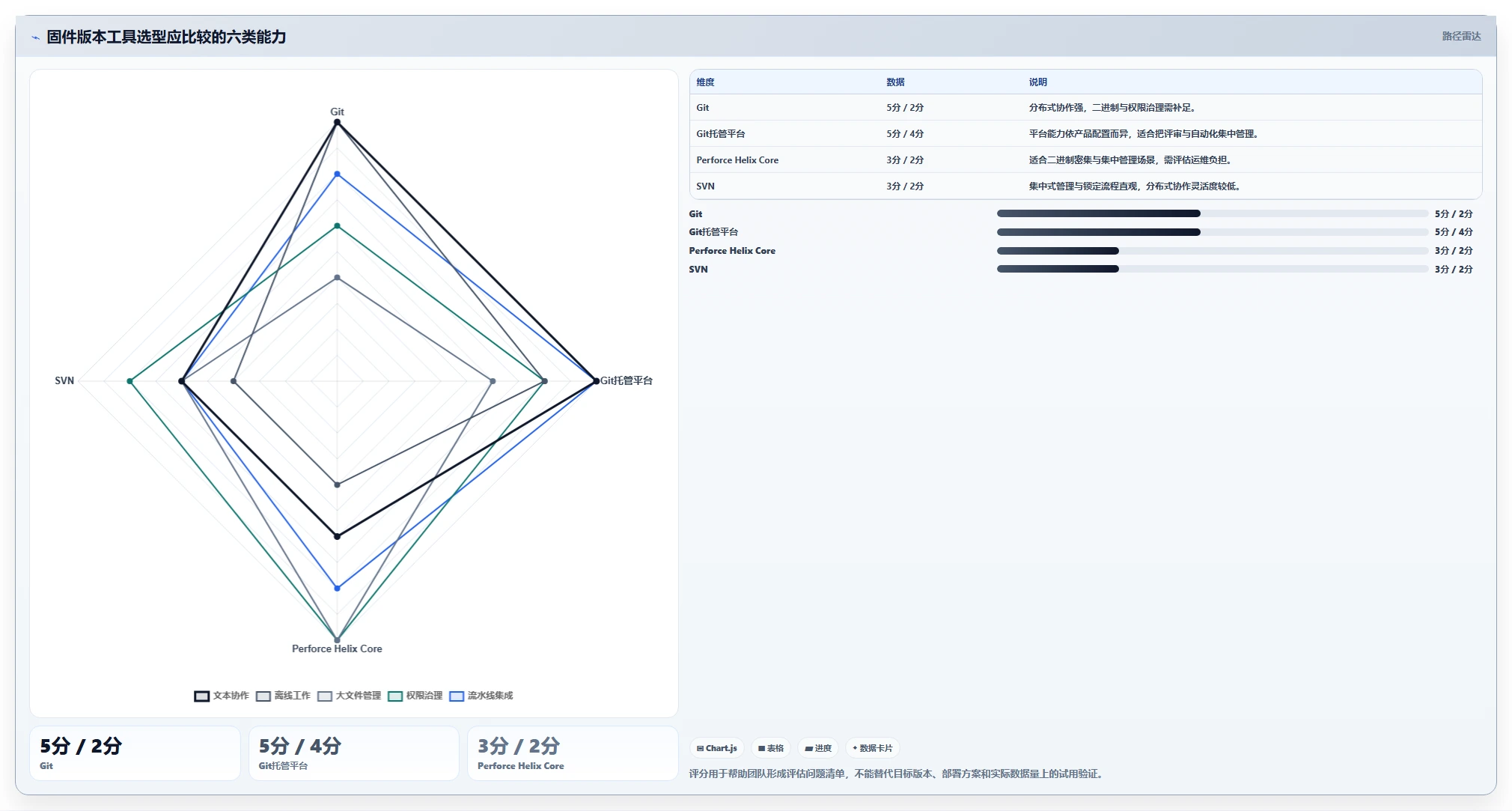
Task: Click the description starting 适合二进制密集与集中管理场景
Action: [1132, 160]
